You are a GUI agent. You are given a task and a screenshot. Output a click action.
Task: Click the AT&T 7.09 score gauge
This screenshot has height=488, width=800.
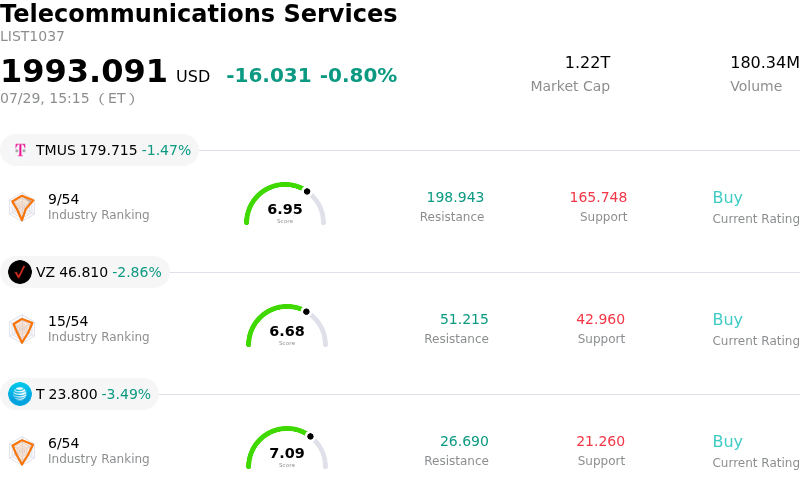pyautogui.click(x=287, y=448)
